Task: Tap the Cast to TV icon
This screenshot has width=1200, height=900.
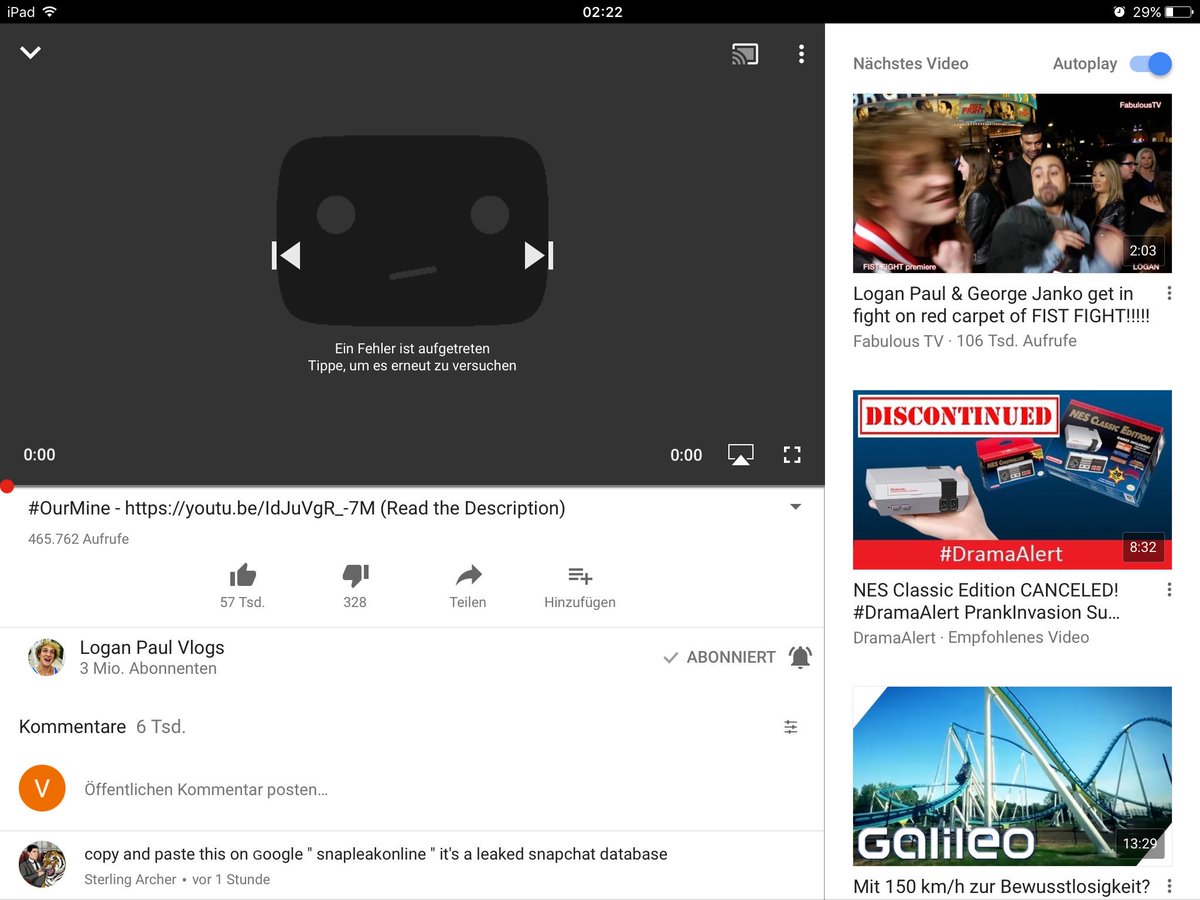Action: pos(745,54)
